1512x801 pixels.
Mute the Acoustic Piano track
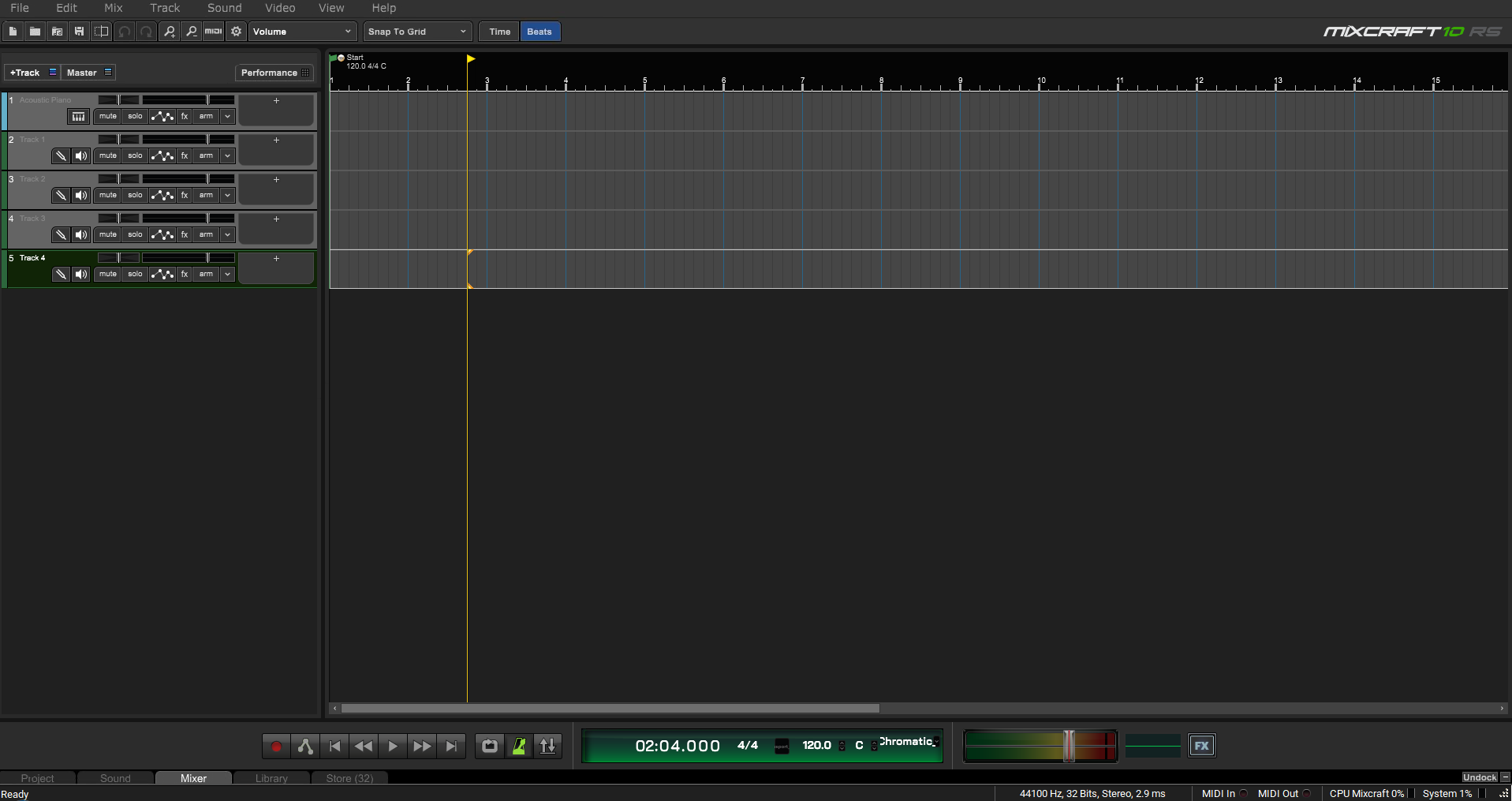click(108, 116)
